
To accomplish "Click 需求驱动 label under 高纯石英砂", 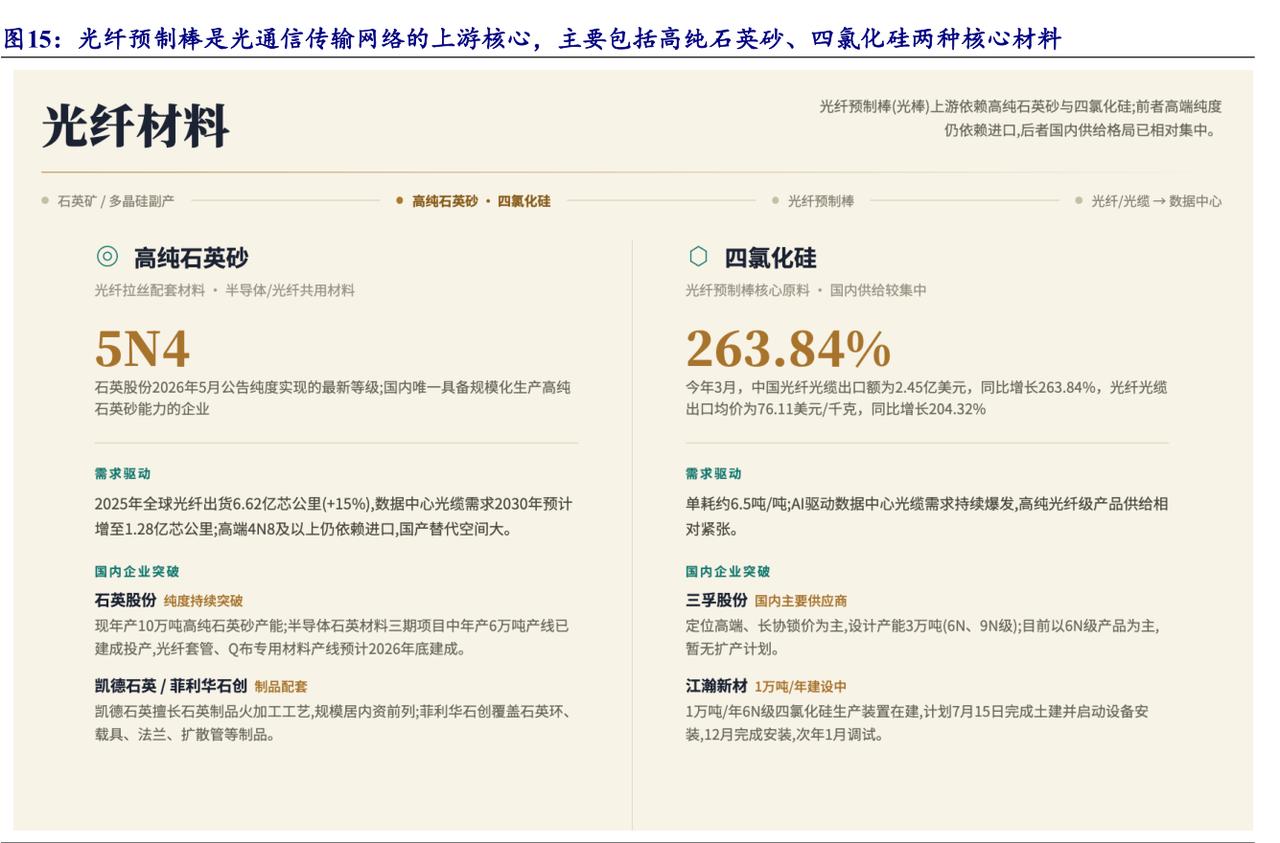I will [x=123, y=473].
